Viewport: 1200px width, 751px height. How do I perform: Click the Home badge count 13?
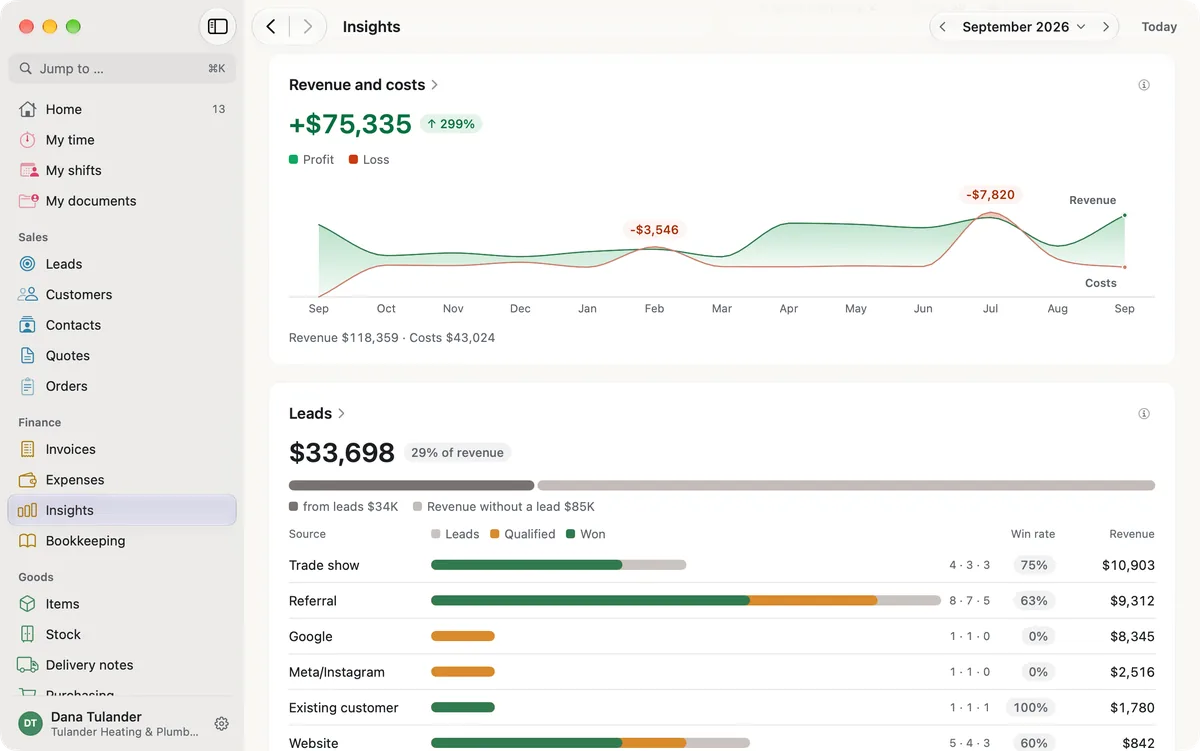(x=218, y=109)
